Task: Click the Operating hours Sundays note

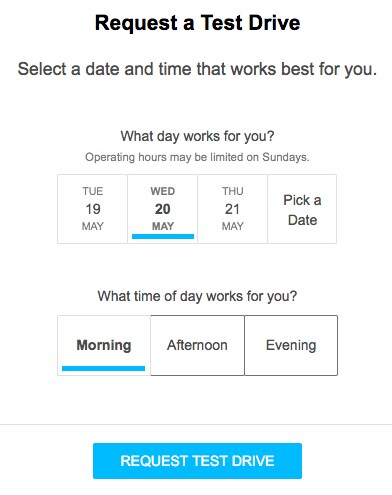Action: (197, 157)
